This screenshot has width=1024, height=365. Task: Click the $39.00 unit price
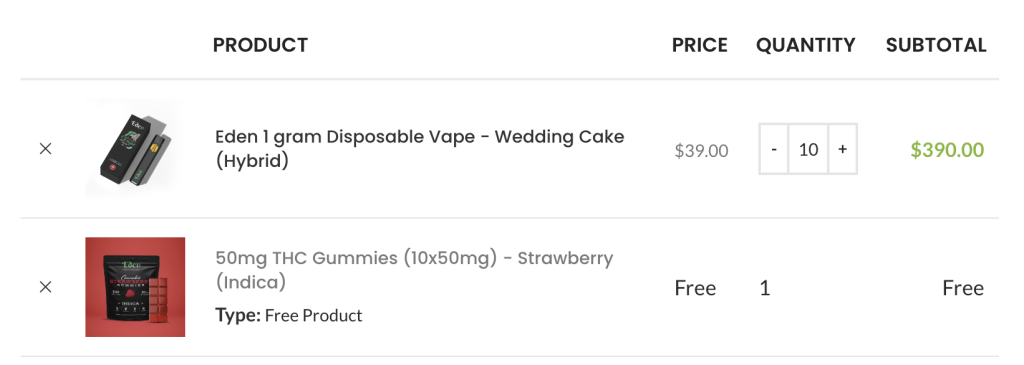tap(701, 151)
